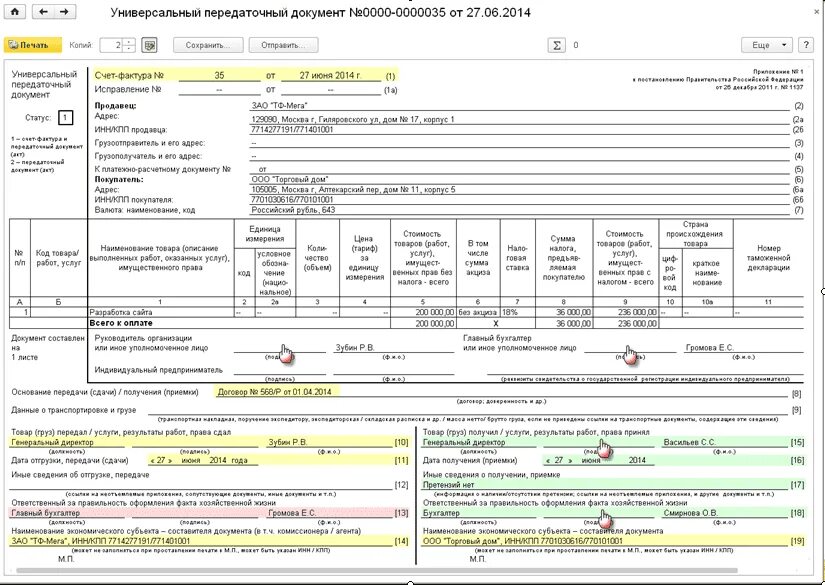Select Претензий нет text

click(448, 485)
